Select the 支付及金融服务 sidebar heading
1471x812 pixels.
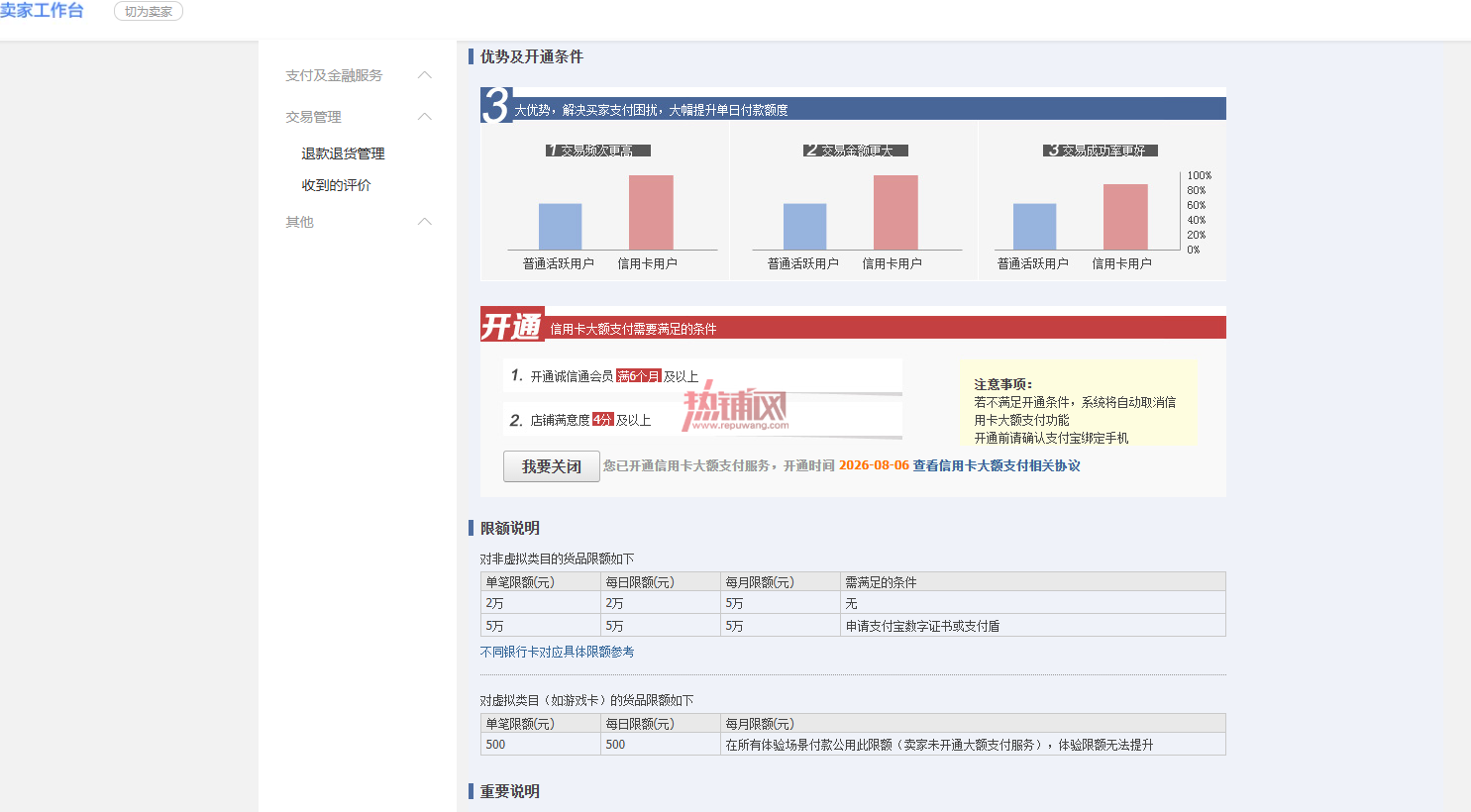(334, 75)
